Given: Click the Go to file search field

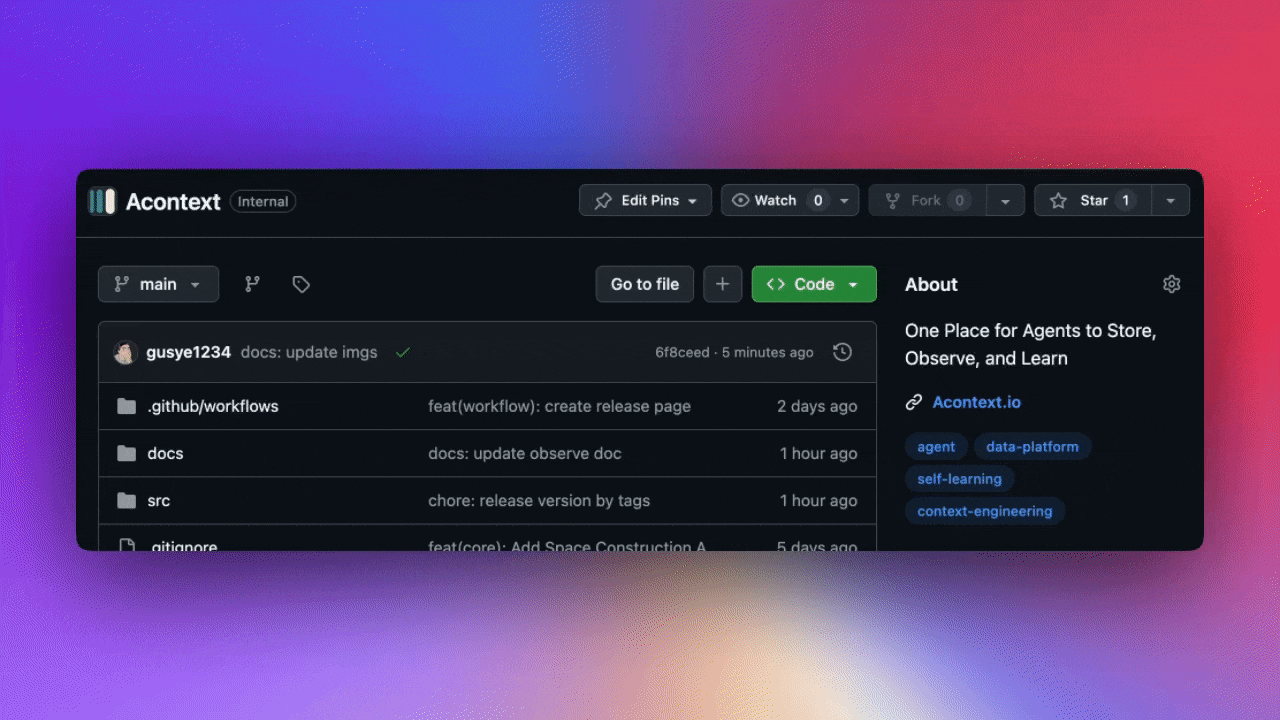Looking at the screenshot, I should point(645,284).
